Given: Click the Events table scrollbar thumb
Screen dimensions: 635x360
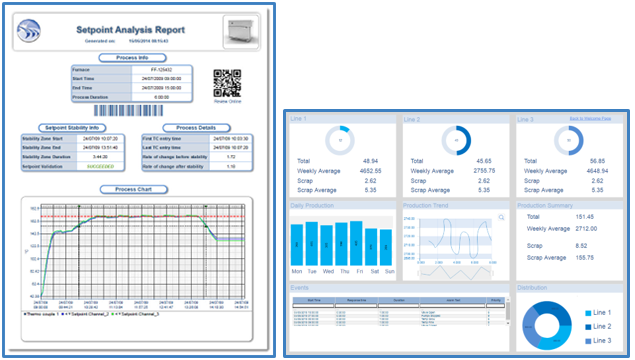Looking at the screenshot, I should pyautogui.click(x=508, y=311).
